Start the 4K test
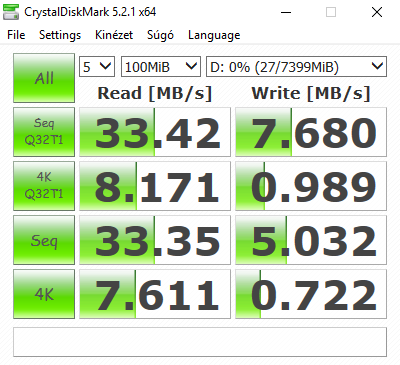400x365 pixels. coord(44,294)
